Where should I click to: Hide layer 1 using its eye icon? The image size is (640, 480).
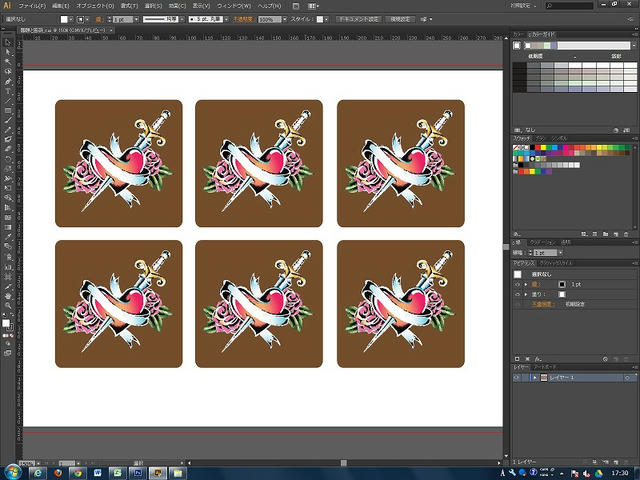point(517,378)
